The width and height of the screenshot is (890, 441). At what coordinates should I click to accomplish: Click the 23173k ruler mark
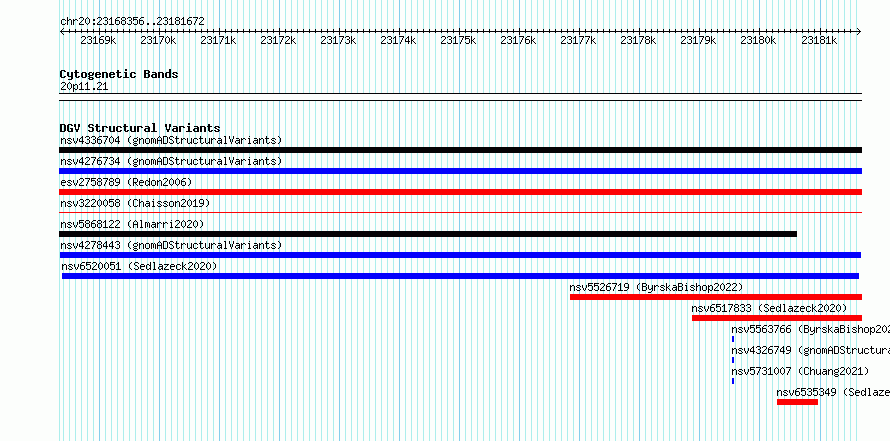[338, 40]
